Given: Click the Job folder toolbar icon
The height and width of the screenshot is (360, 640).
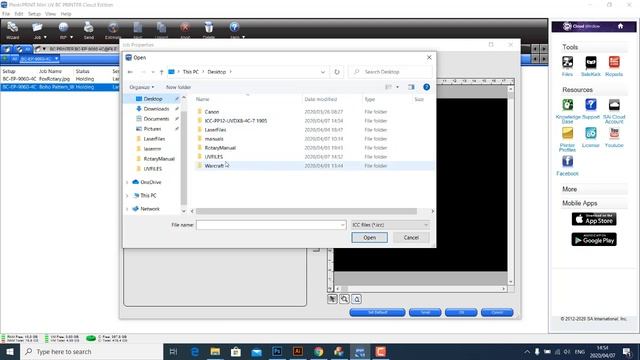Looking at the screenshot, I should pyautogui.click(x=37, y=27).
